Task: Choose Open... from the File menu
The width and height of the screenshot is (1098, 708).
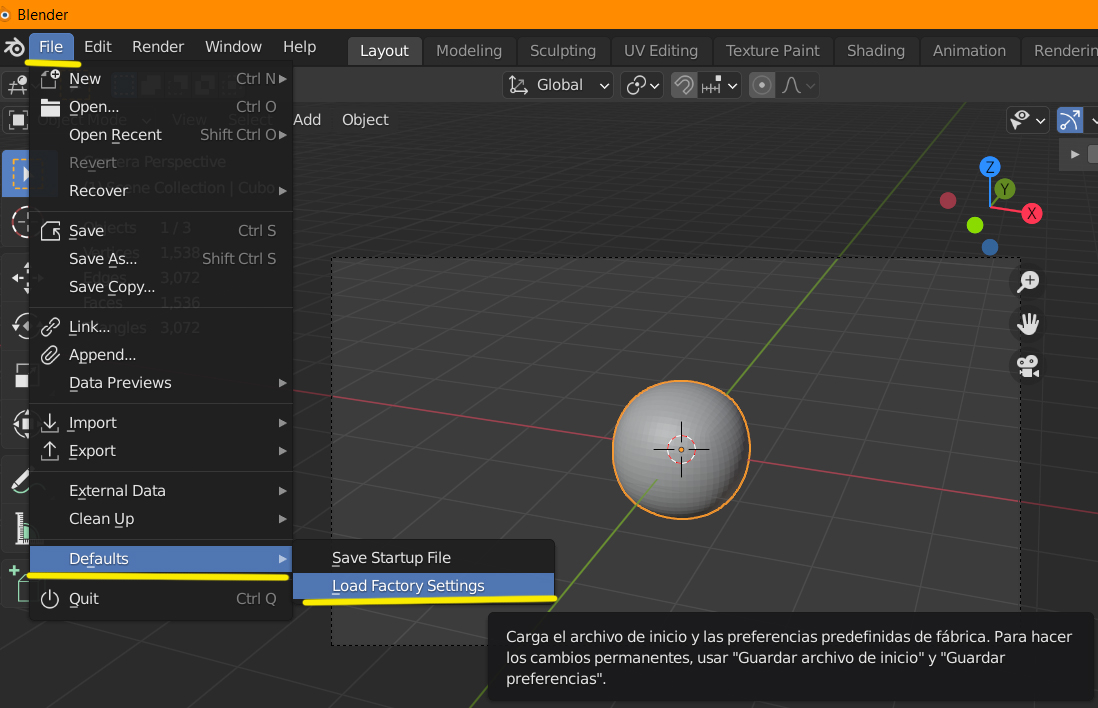Action: (x=161, y=107)
